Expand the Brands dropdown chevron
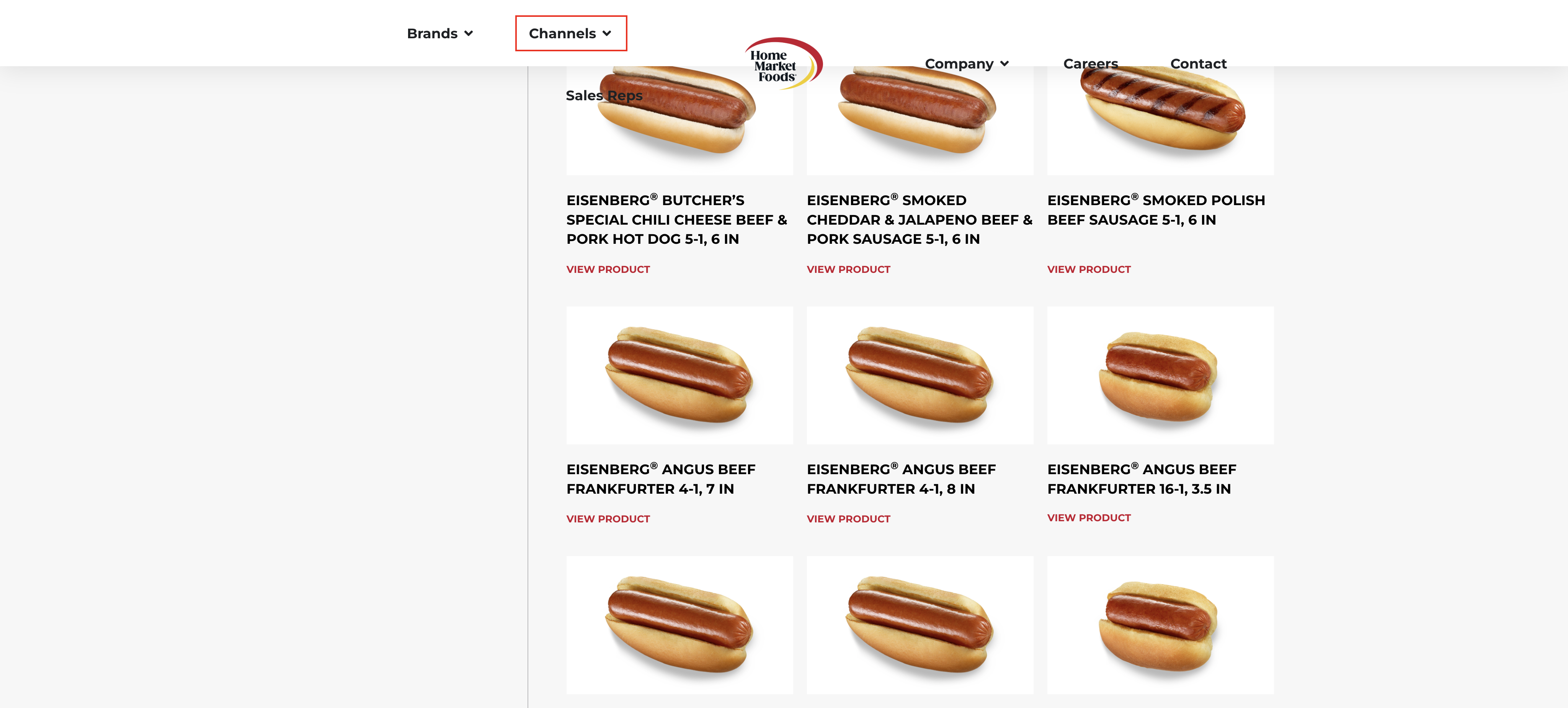Image resolution: width=1568 pixels, height=708 pixels. coord(468,33)
